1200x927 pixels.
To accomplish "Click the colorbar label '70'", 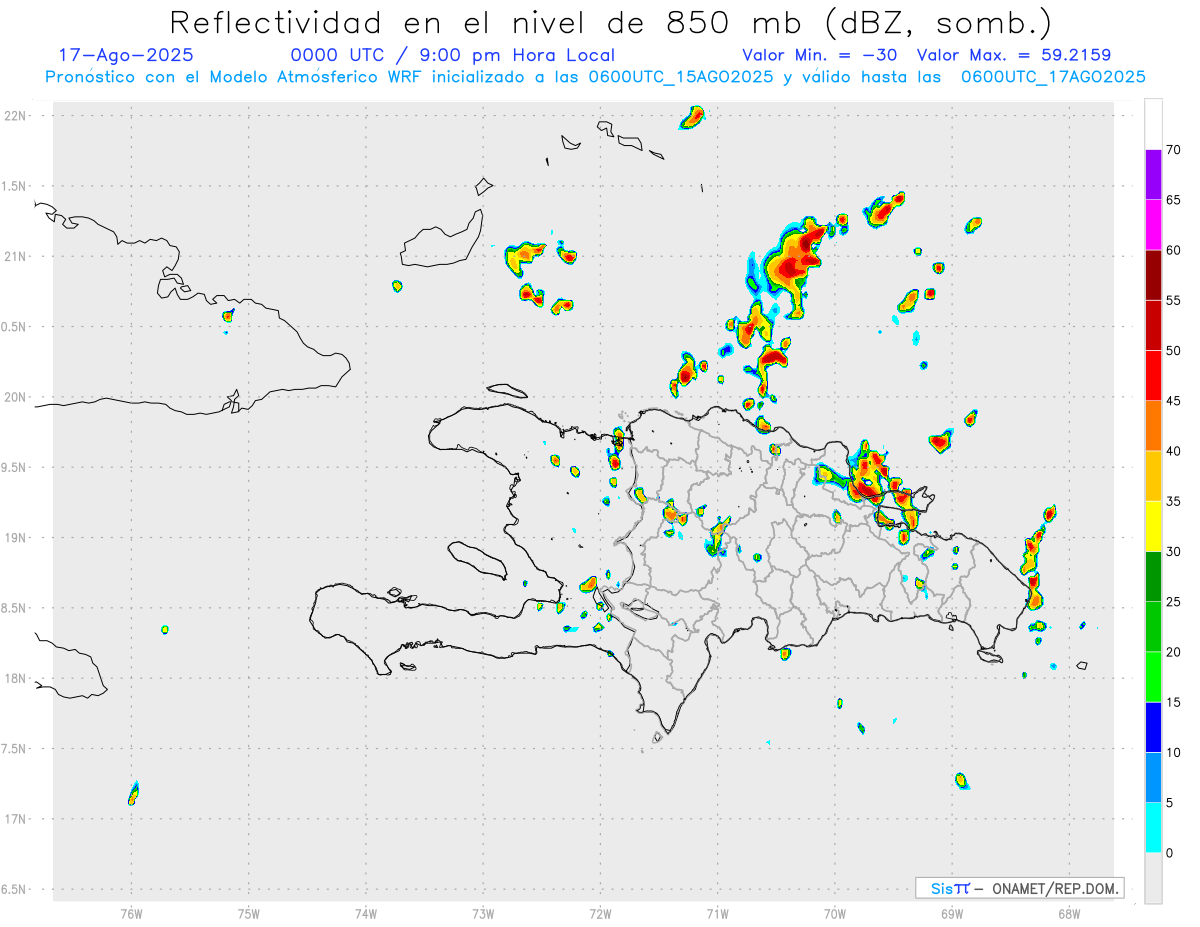I will pyautogui.click(x=1173, y=150).
